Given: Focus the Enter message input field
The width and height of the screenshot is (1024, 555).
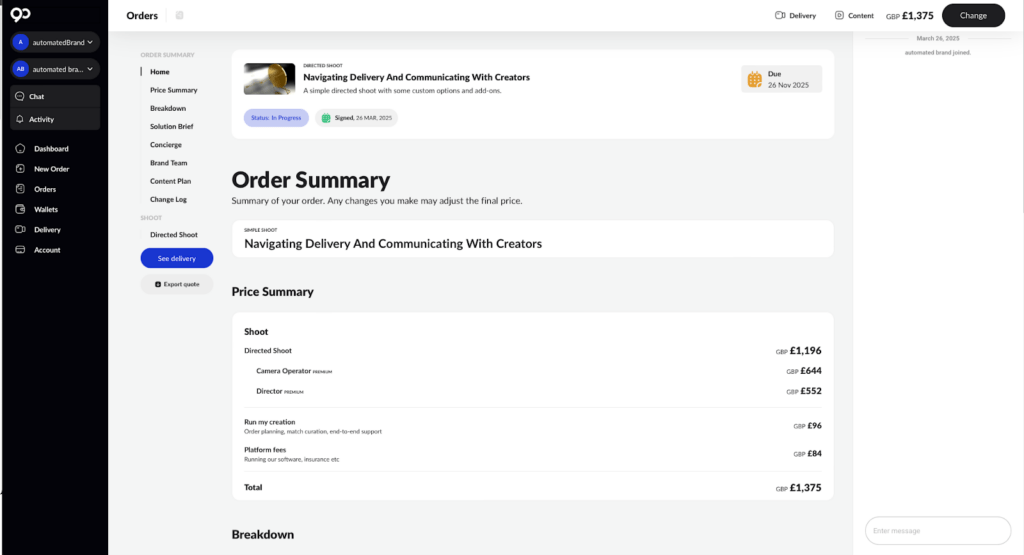Looking at the screenshot, I should (x=937, y=531).
